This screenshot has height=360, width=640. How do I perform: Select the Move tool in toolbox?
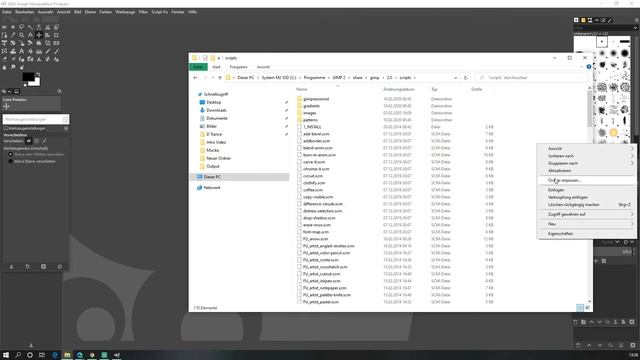tap(39, 35)
